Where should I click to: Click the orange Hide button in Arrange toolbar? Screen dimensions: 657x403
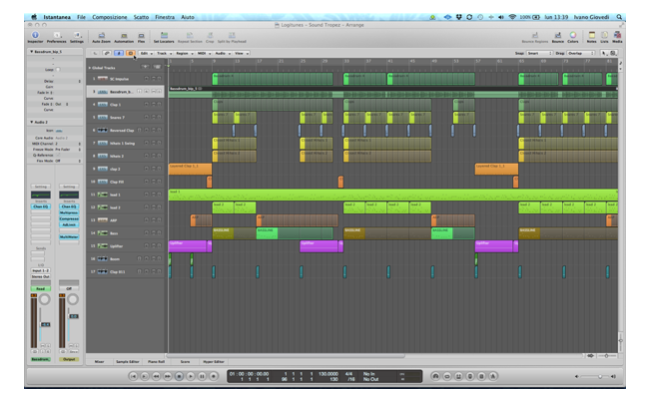tap(130, 53)
